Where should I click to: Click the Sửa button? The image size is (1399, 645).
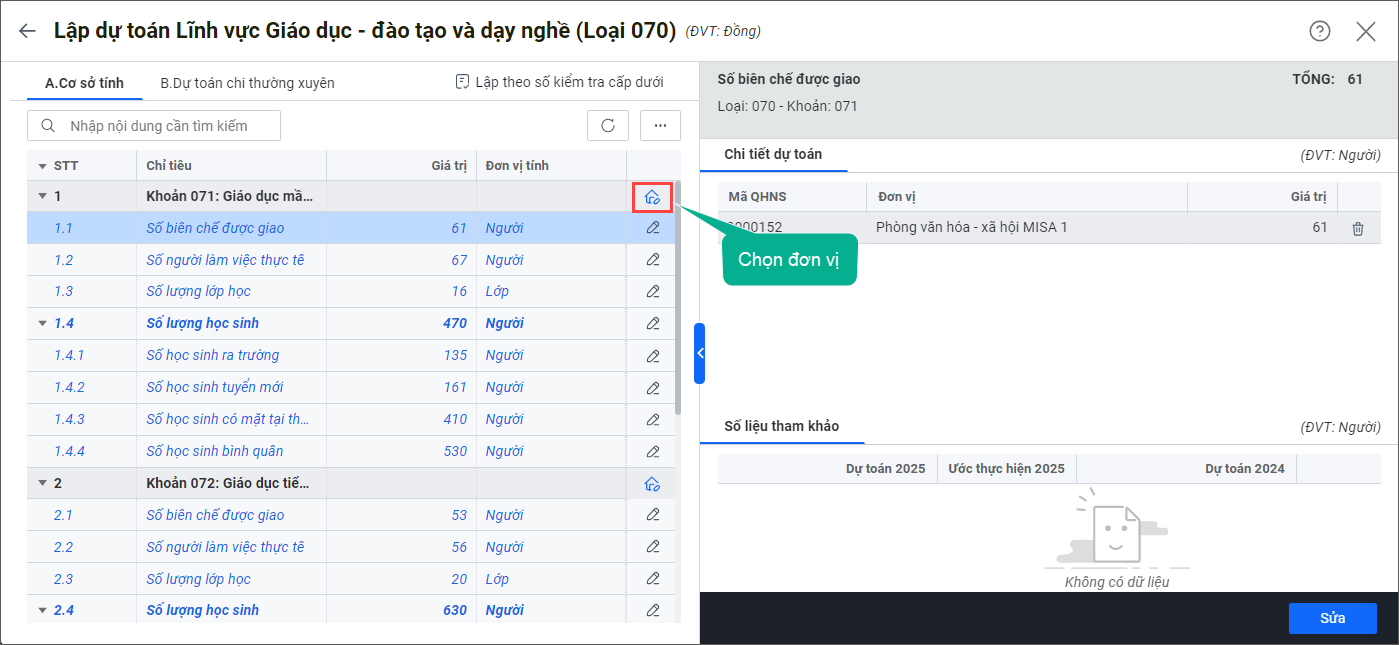point(1332,618)
